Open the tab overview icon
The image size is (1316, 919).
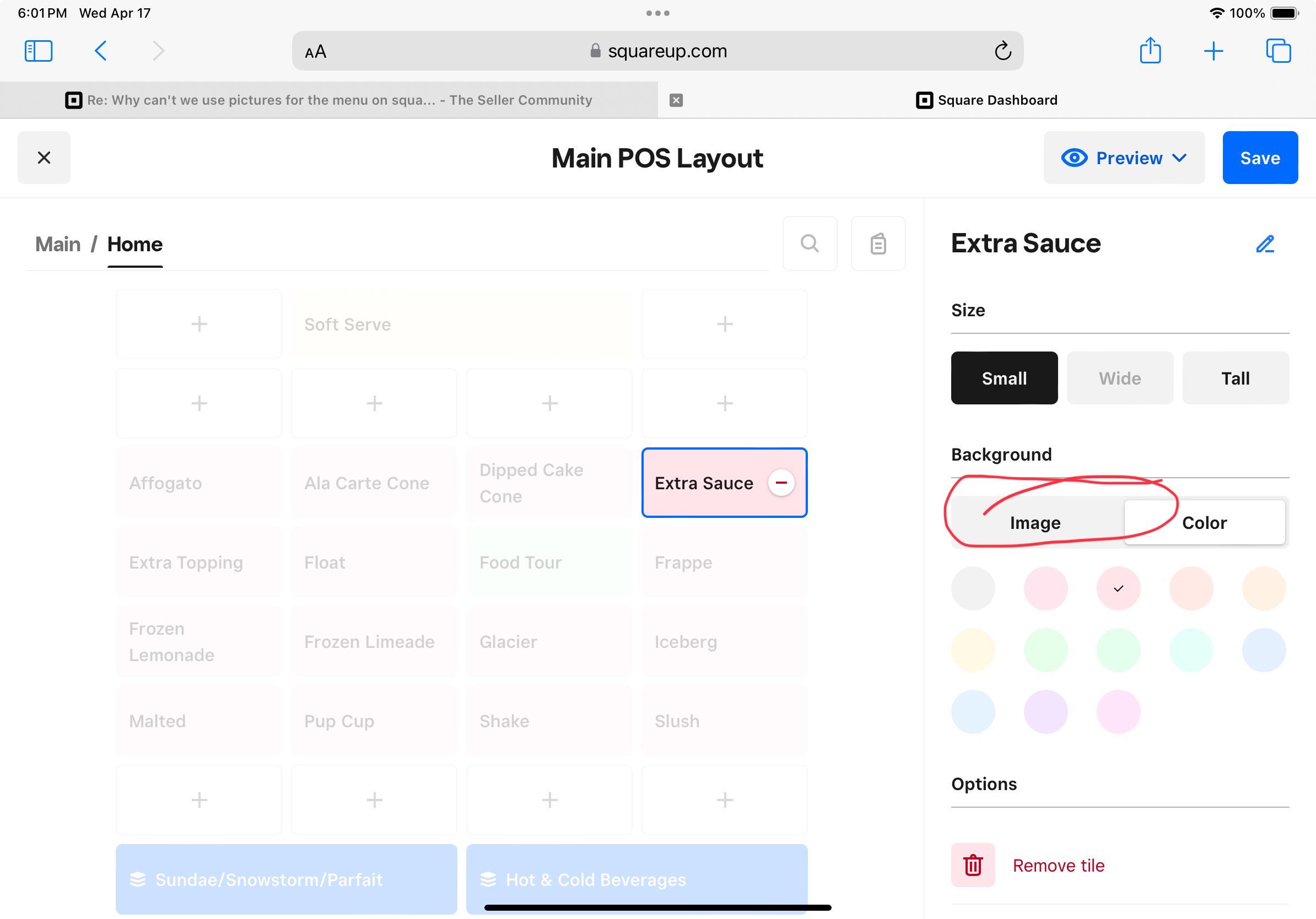(1278, 51)
